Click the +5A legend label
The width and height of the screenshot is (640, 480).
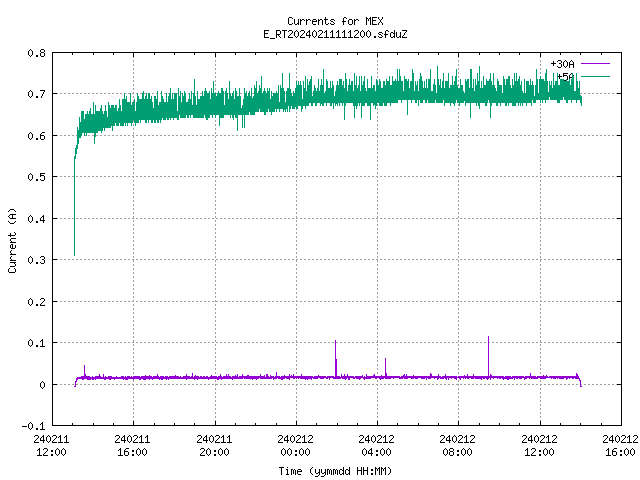(566, 77)
